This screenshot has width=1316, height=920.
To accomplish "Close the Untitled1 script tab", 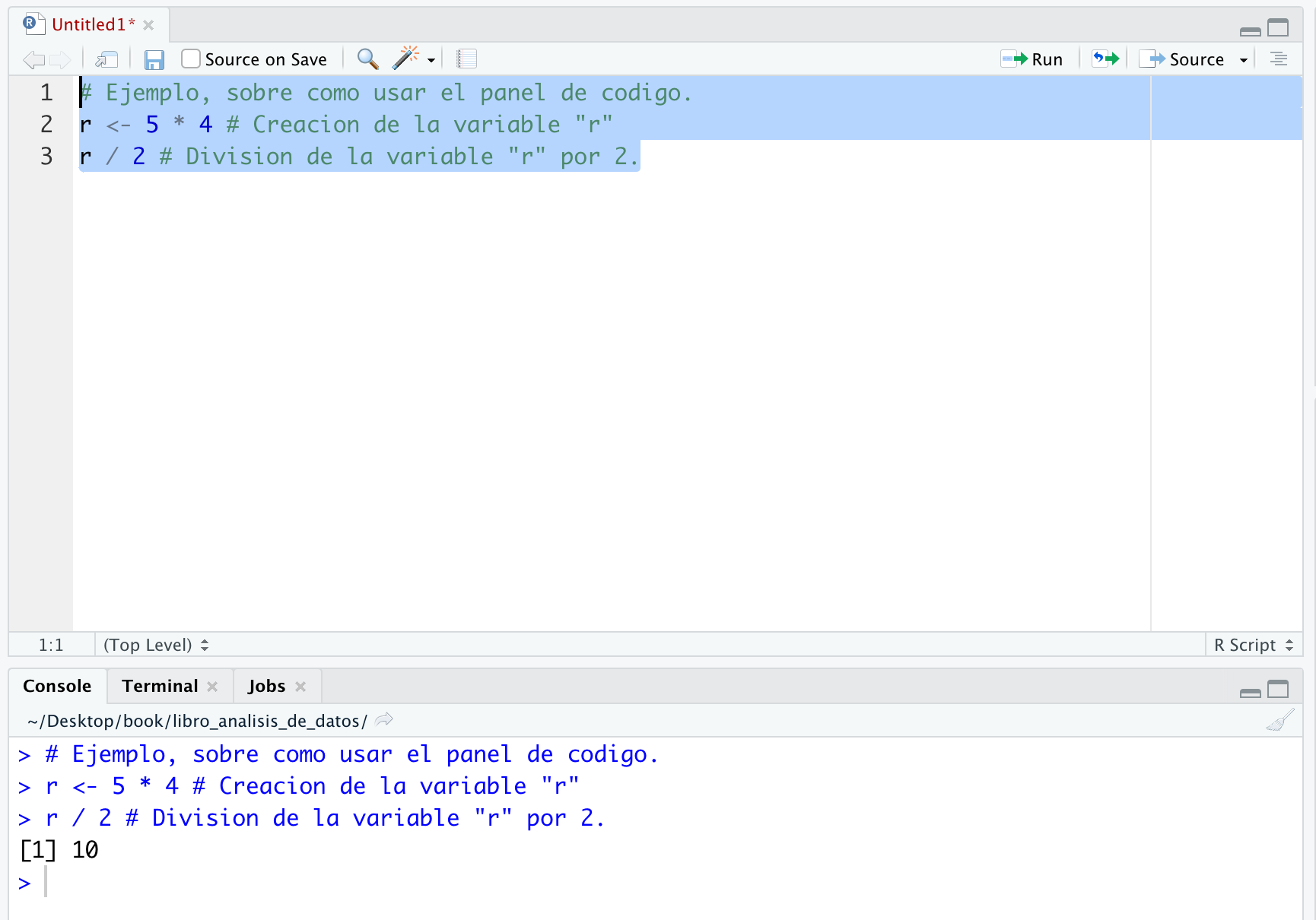I will (149, 24).
